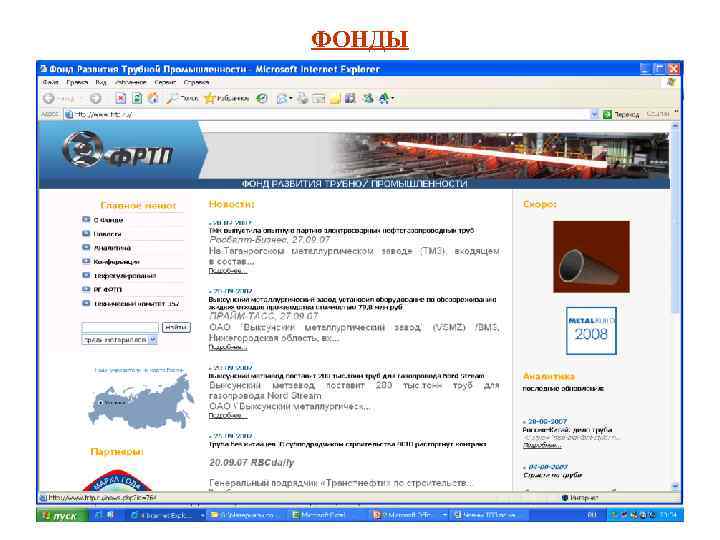720x540 pixels.
Task: Click the green Go (Переход) button
Action: click(x=621, y=114)
